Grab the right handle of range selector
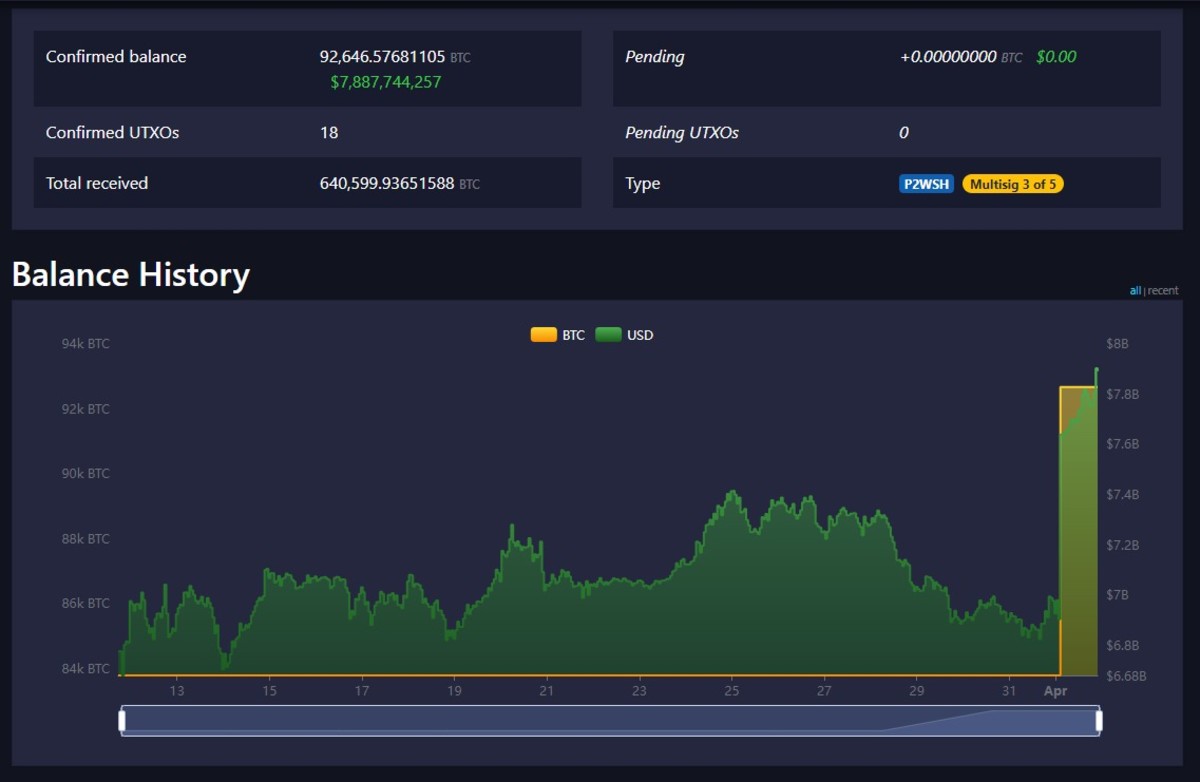Screen dimensions: 1200x782 (1098, 720)
